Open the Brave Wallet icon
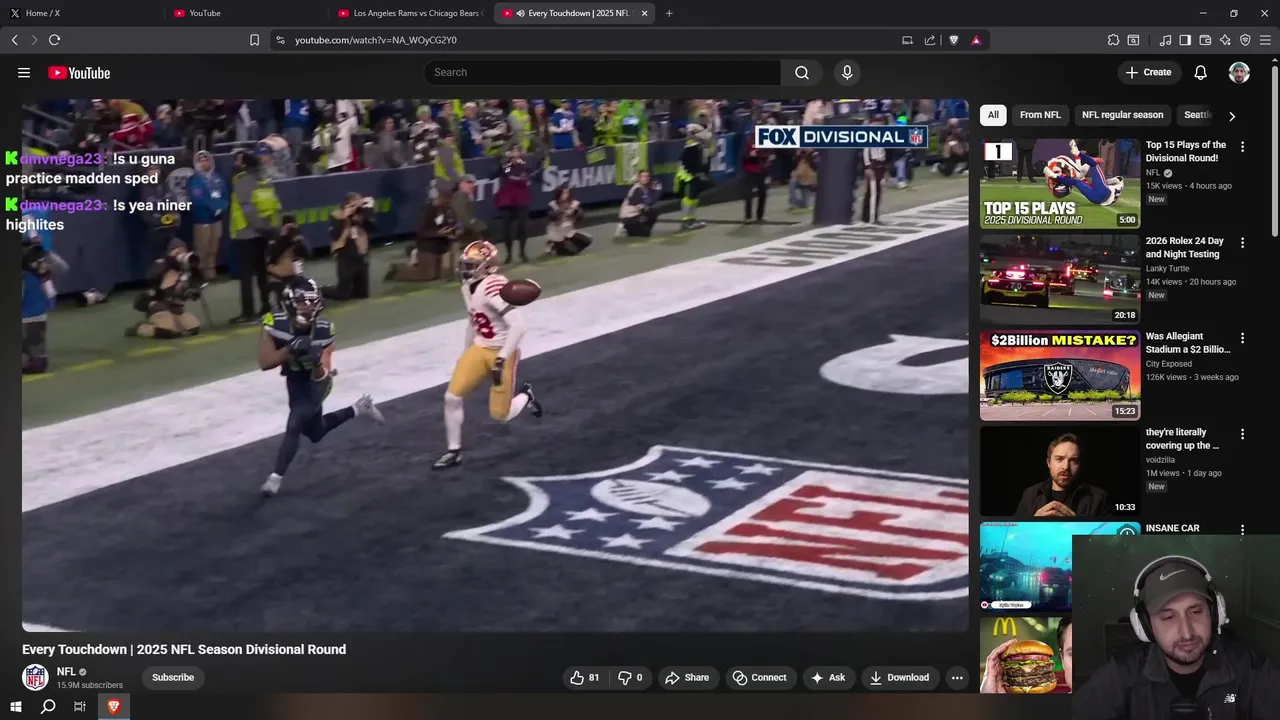The height and width of the screenshot is (720, 1280). [1205, 40]
